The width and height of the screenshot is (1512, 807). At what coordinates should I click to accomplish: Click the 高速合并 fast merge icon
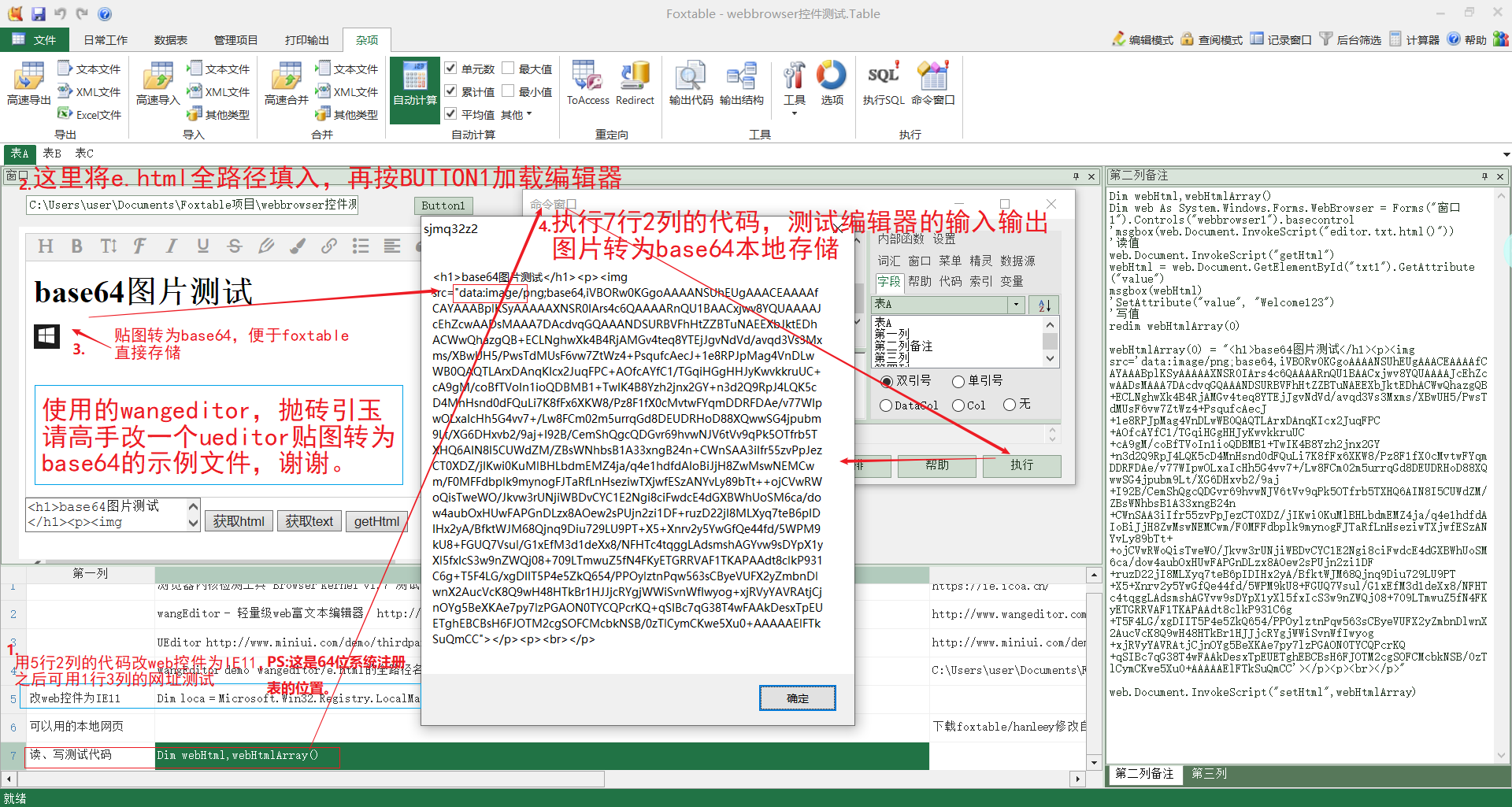pos(287,83)
